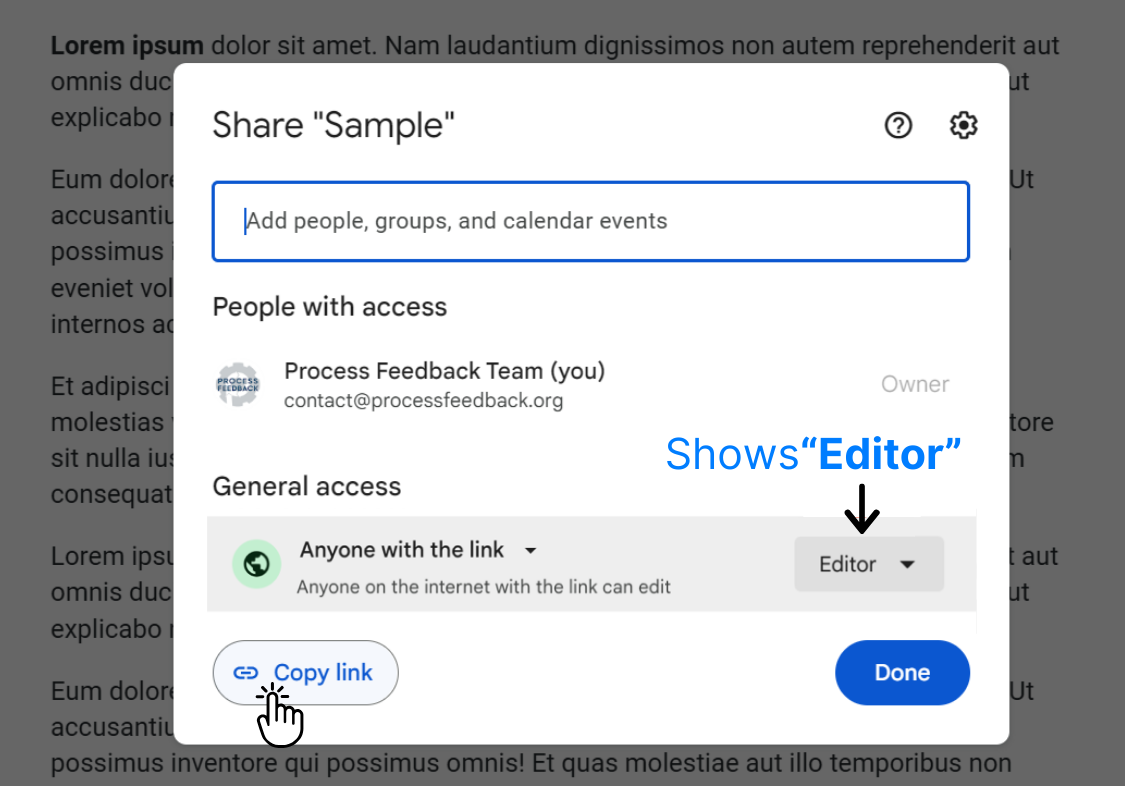This screenshot has height=786, width=1125.
Task: Click the Share "Sample" dialog title
Action: 333,126
